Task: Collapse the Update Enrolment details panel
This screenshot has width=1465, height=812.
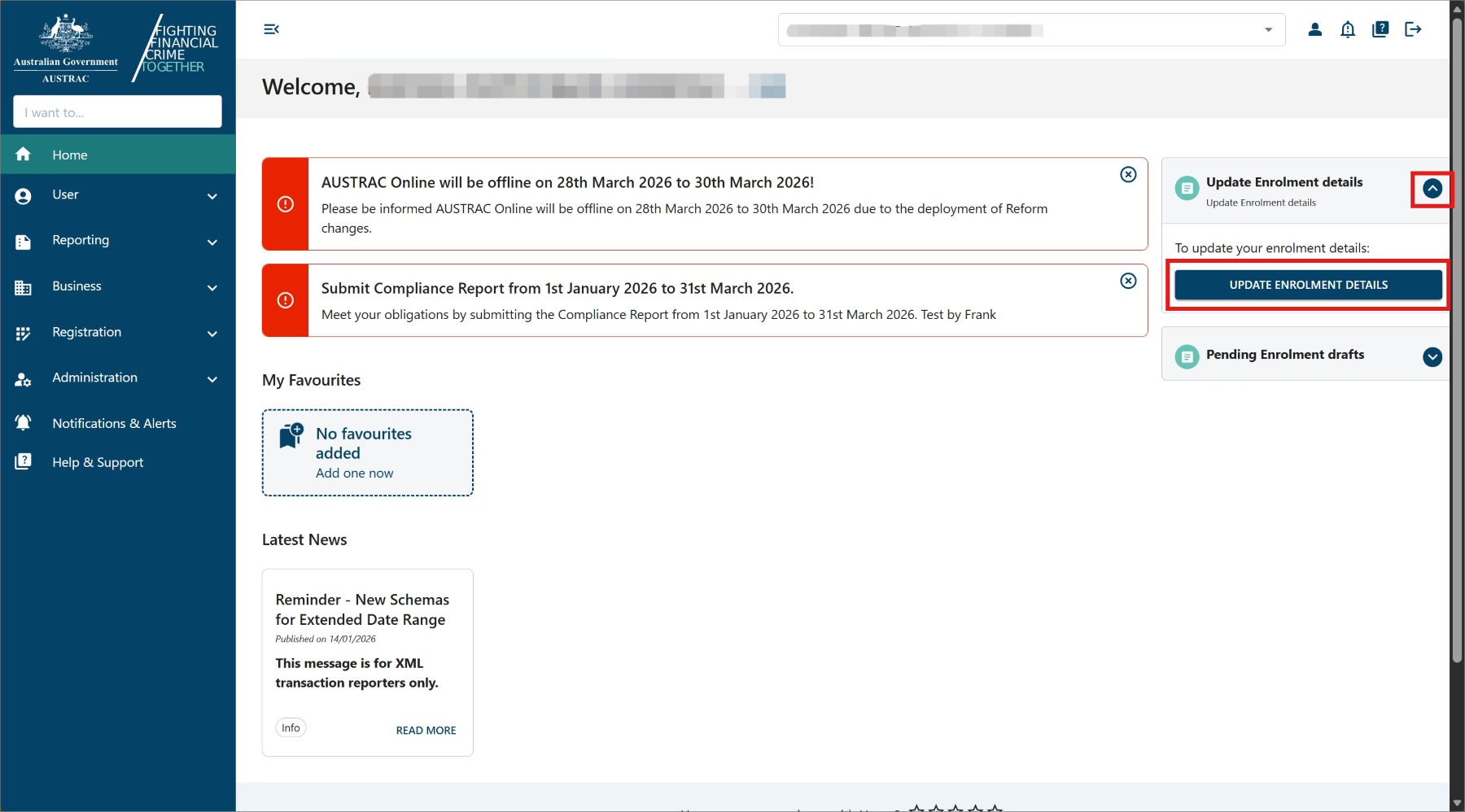Action: (1432, 189)
